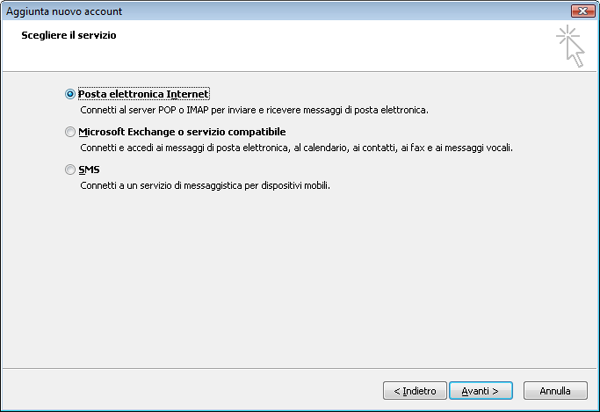Click the Exchange calendario and contatti description
The height and width of the screenshot is (412, 600).
tap(297, 148)
